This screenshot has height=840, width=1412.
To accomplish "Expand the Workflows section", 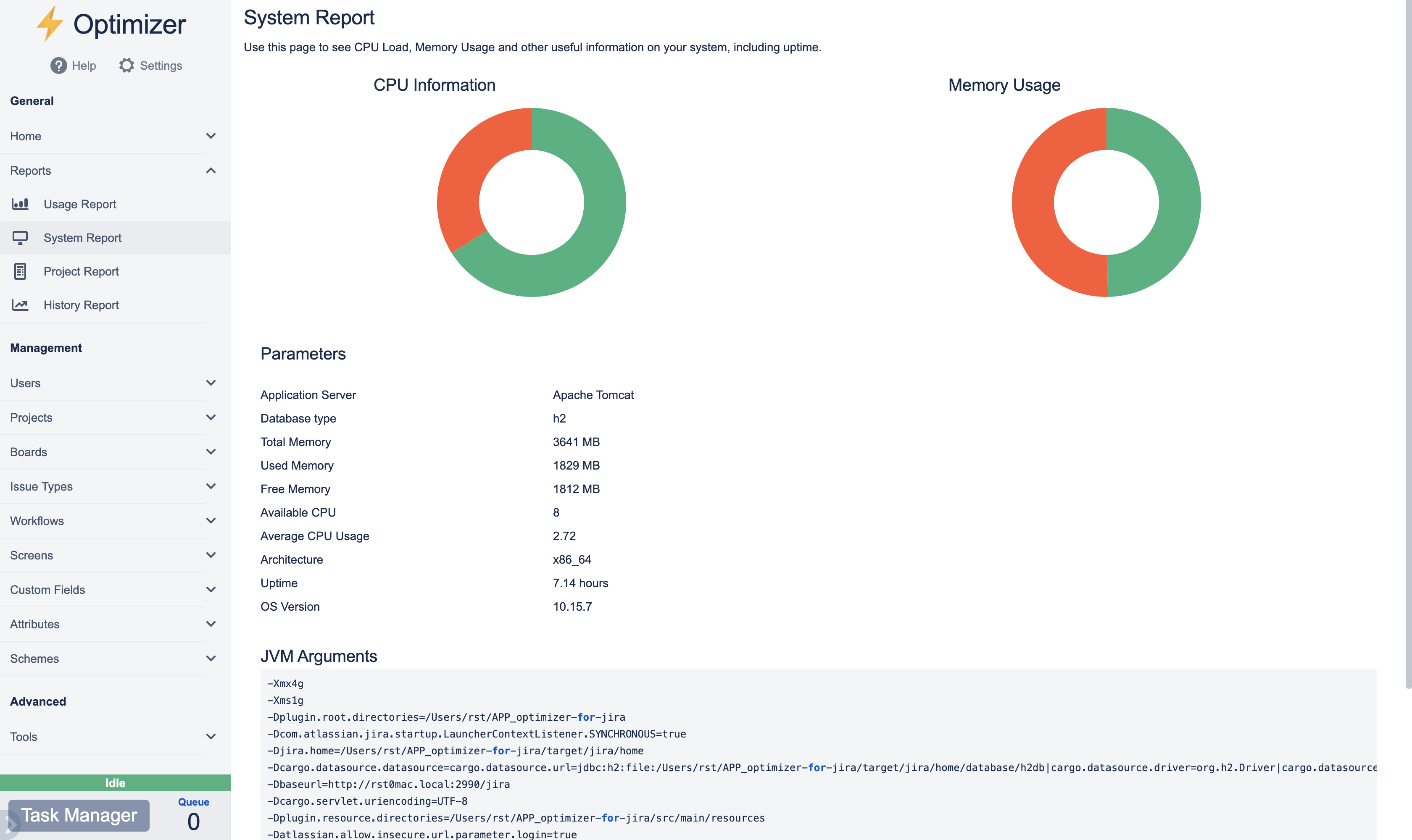I will [211, 521].
